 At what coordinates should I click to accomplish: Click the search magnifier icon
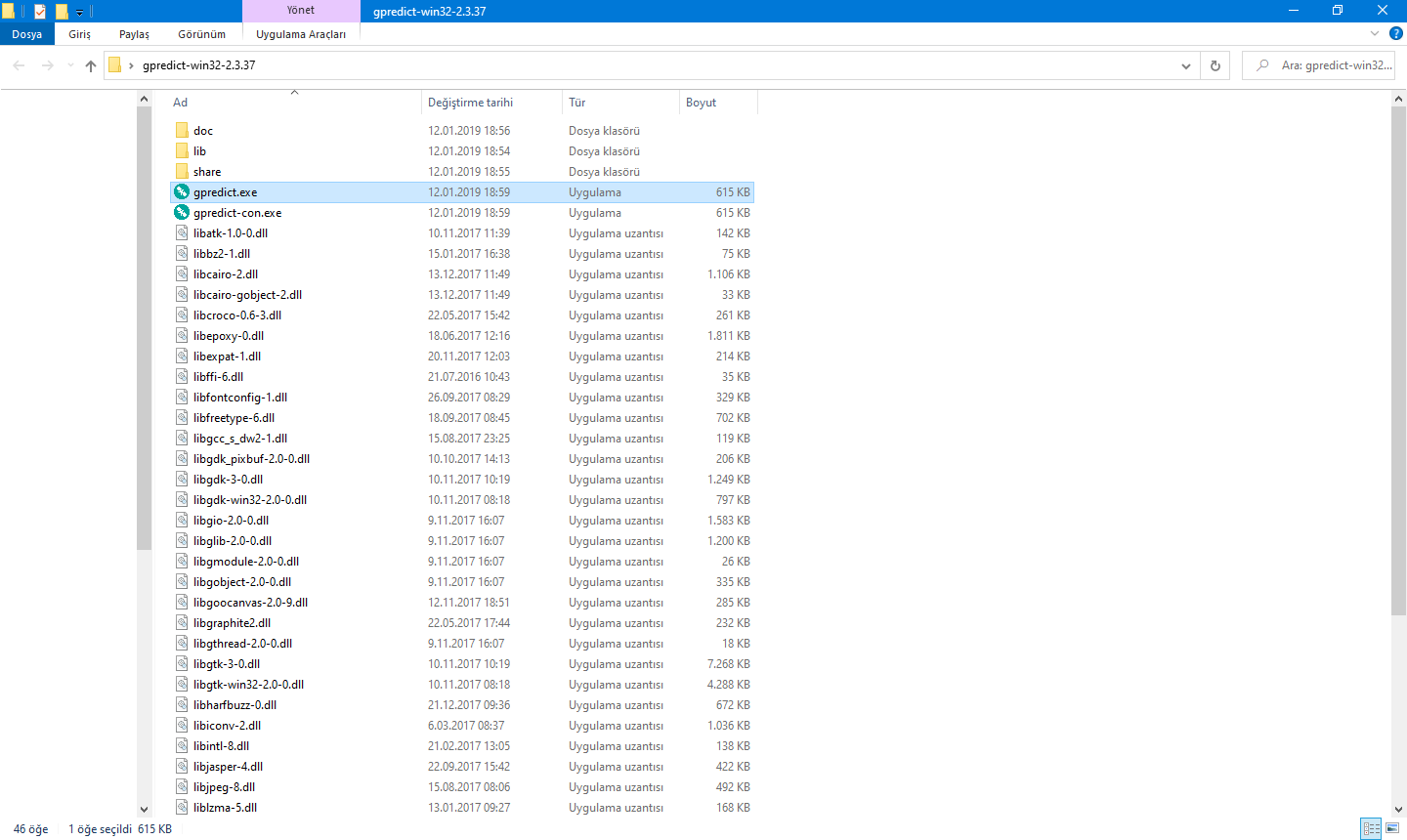pyautogui.click(x=1262, y=65)
